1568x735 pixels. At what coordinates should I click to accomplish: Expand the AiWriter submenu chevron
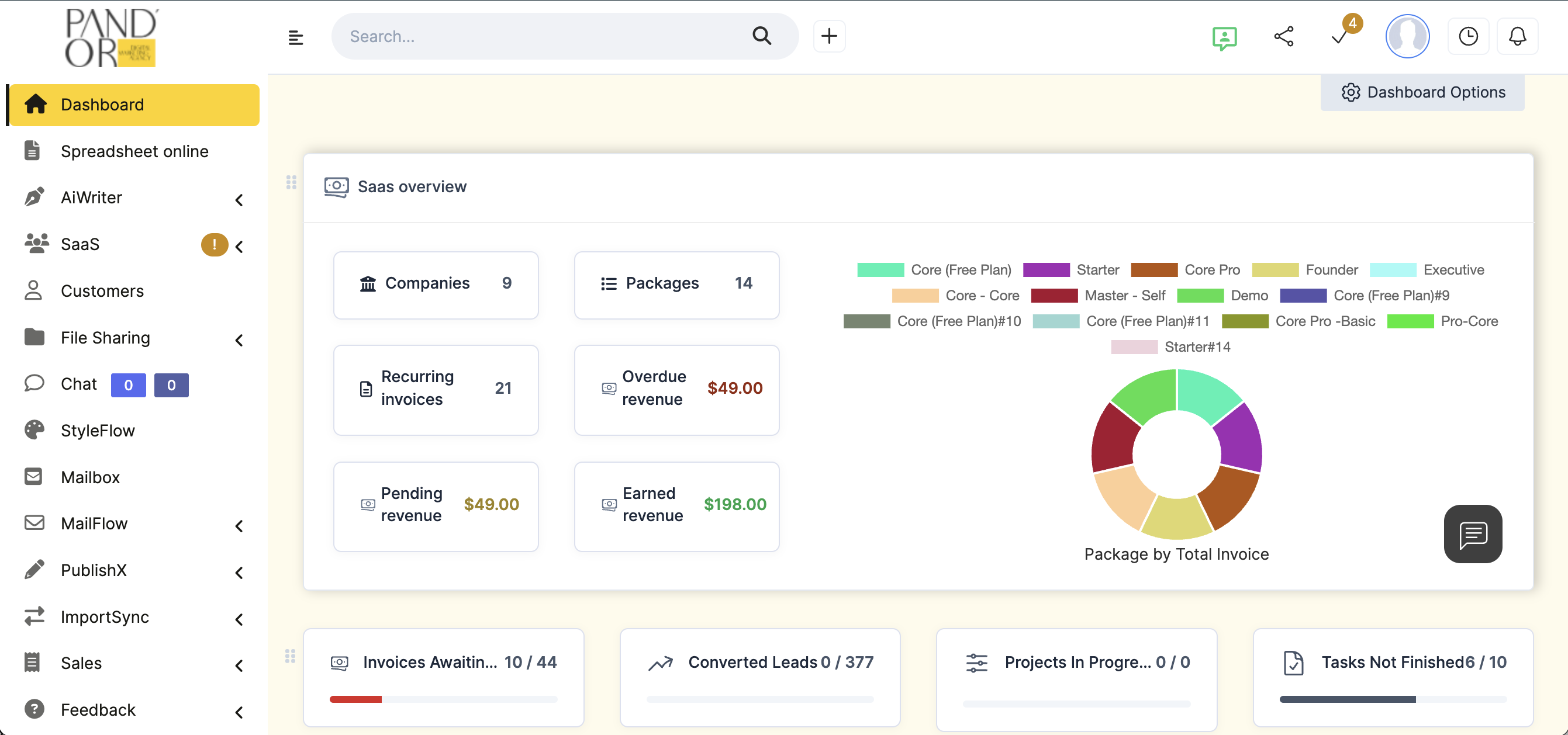[239, 200]
